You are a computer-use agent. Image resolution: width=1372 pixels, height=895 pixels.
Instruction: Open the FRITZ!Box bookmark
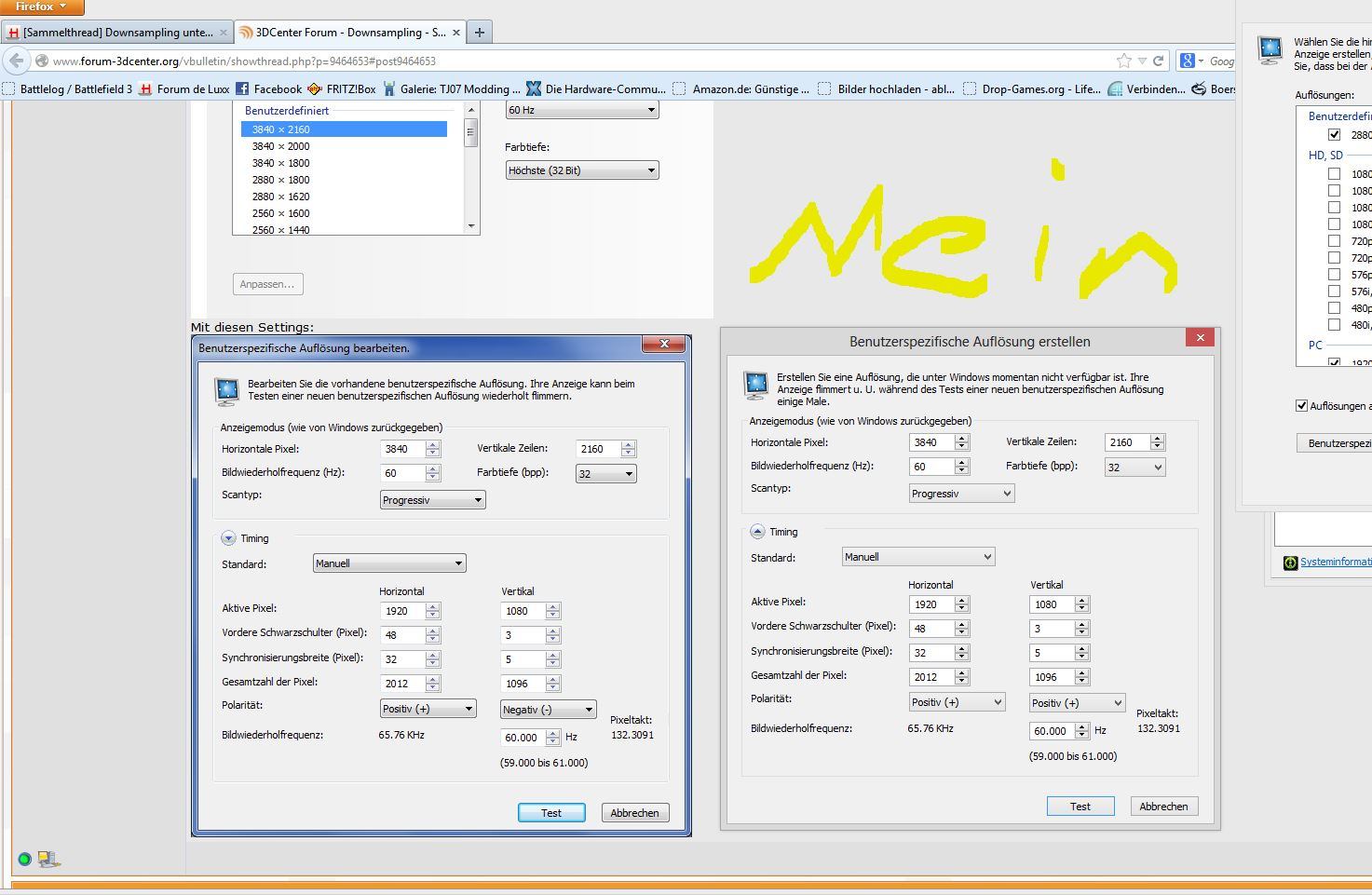point(342,88)
